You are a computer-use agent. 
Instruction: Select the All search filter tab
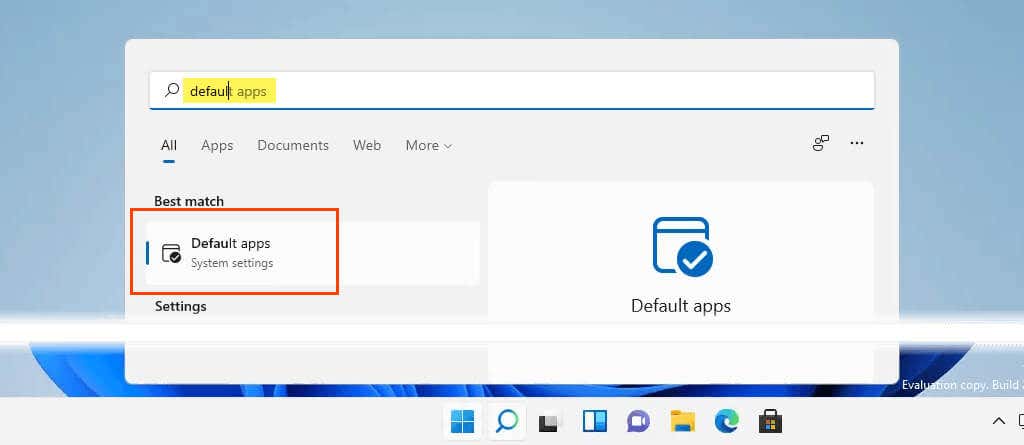(x=168, y=145)
